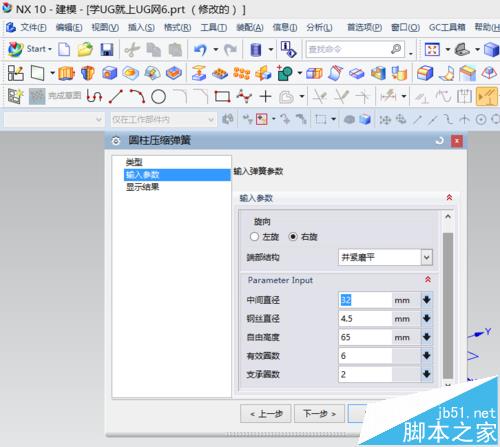The image size is (500, 447).
Task: Collapse the Parameter Input section
Action: click(x=428, y=280)
